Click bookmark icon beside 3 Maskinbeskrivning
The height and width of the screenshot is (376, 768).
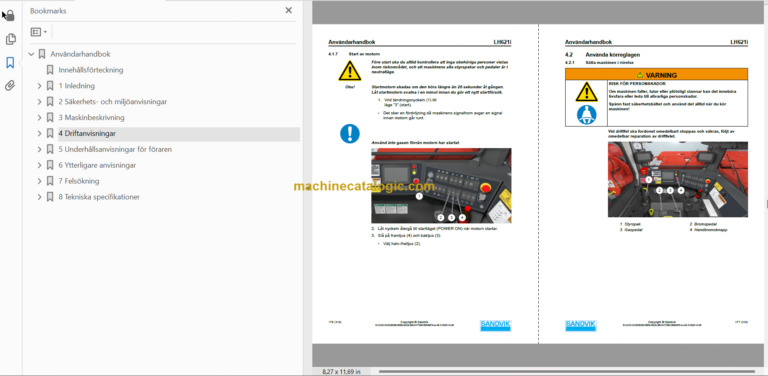(50, 118)
